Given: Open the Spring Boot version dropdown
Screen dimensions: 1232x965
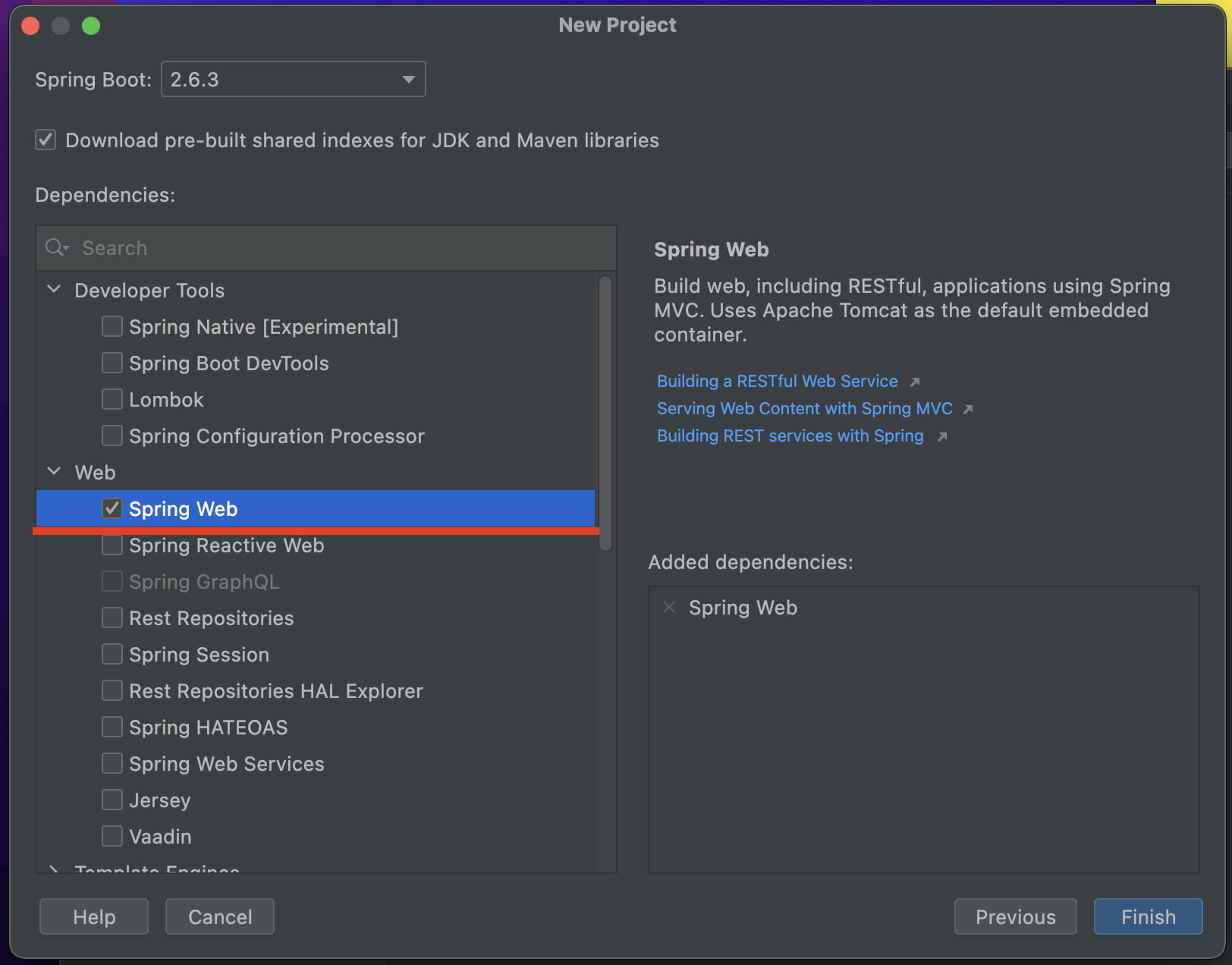Looking at the screenshot, I should (x=294, y=80).
